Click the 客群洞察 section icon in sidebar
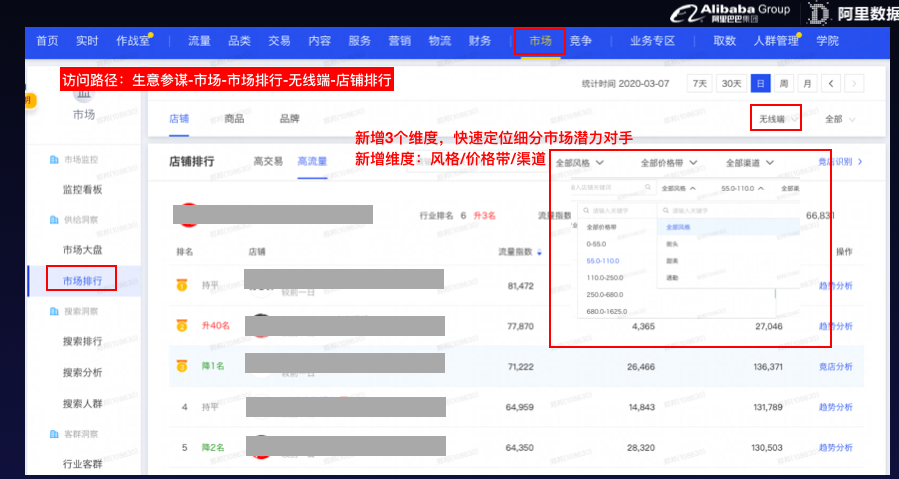Screen dimensions: 899x479 [x=54, y=433]
